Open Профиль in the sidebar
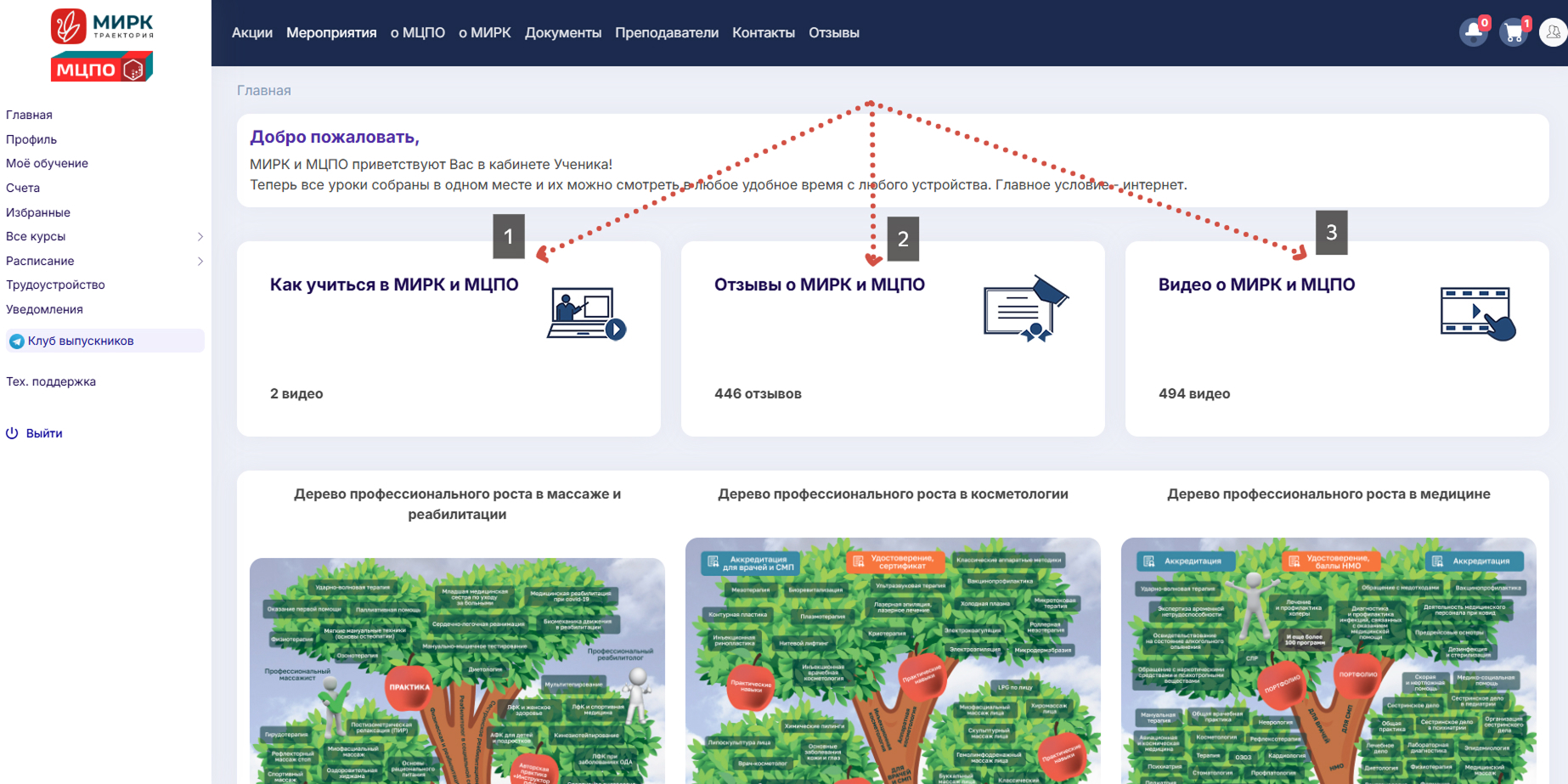Image resolution: width=1568 pixels, height=784 pixels. [x=31, y=139]
